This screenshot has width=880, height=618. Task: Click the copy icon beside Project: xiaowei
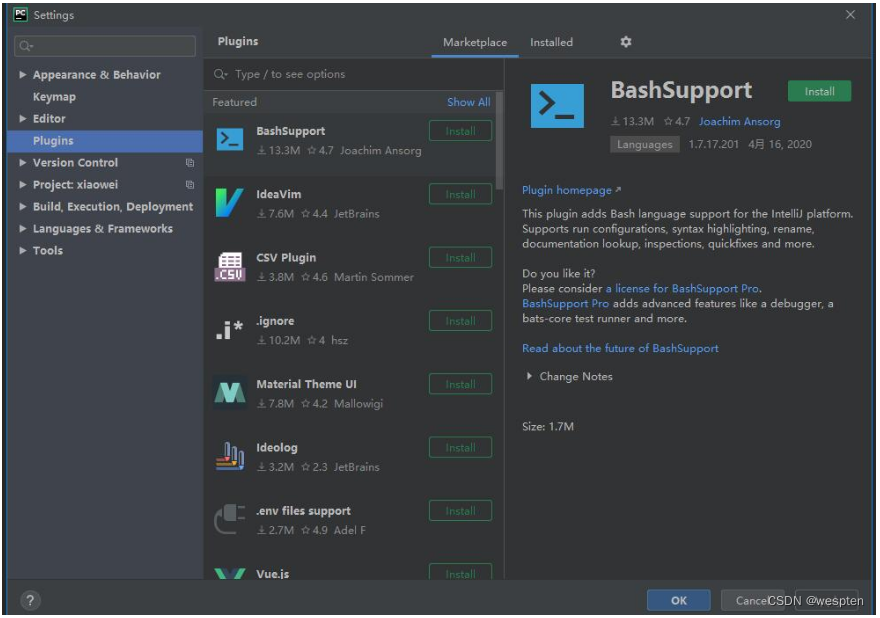190,185
